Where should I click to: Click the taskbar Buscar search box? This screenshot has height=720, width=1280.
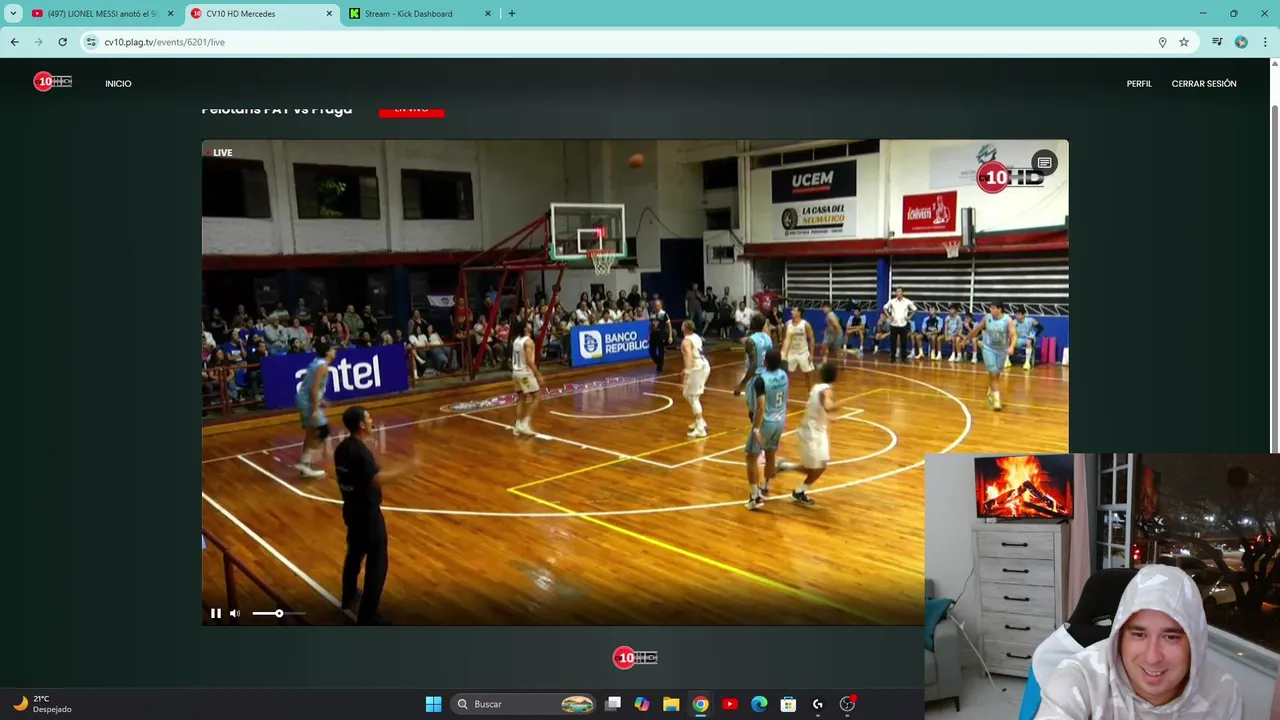(x=525, y=704)
